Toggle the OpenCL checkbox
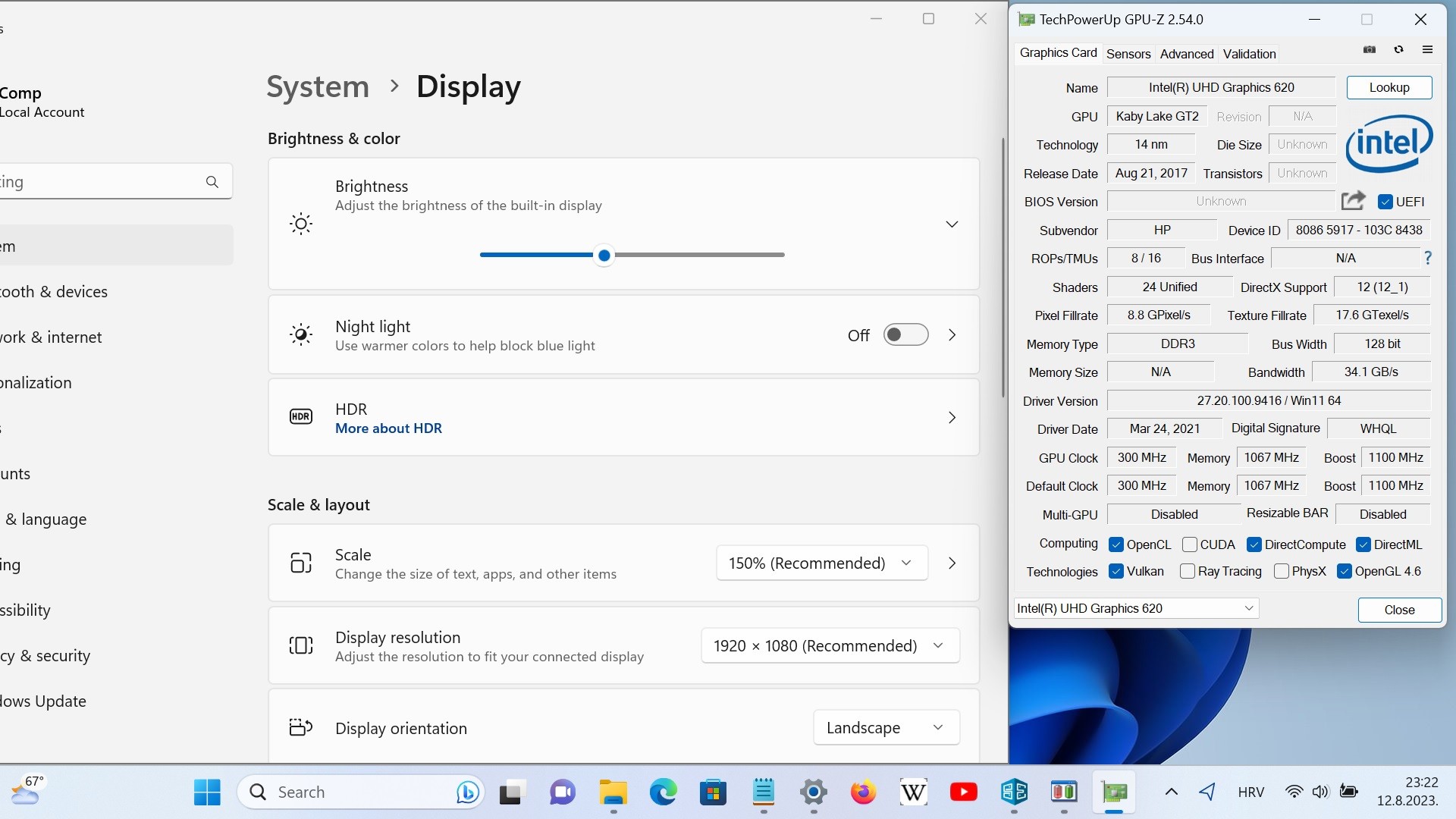The image size is (1456, 819). click(1116, 544)
